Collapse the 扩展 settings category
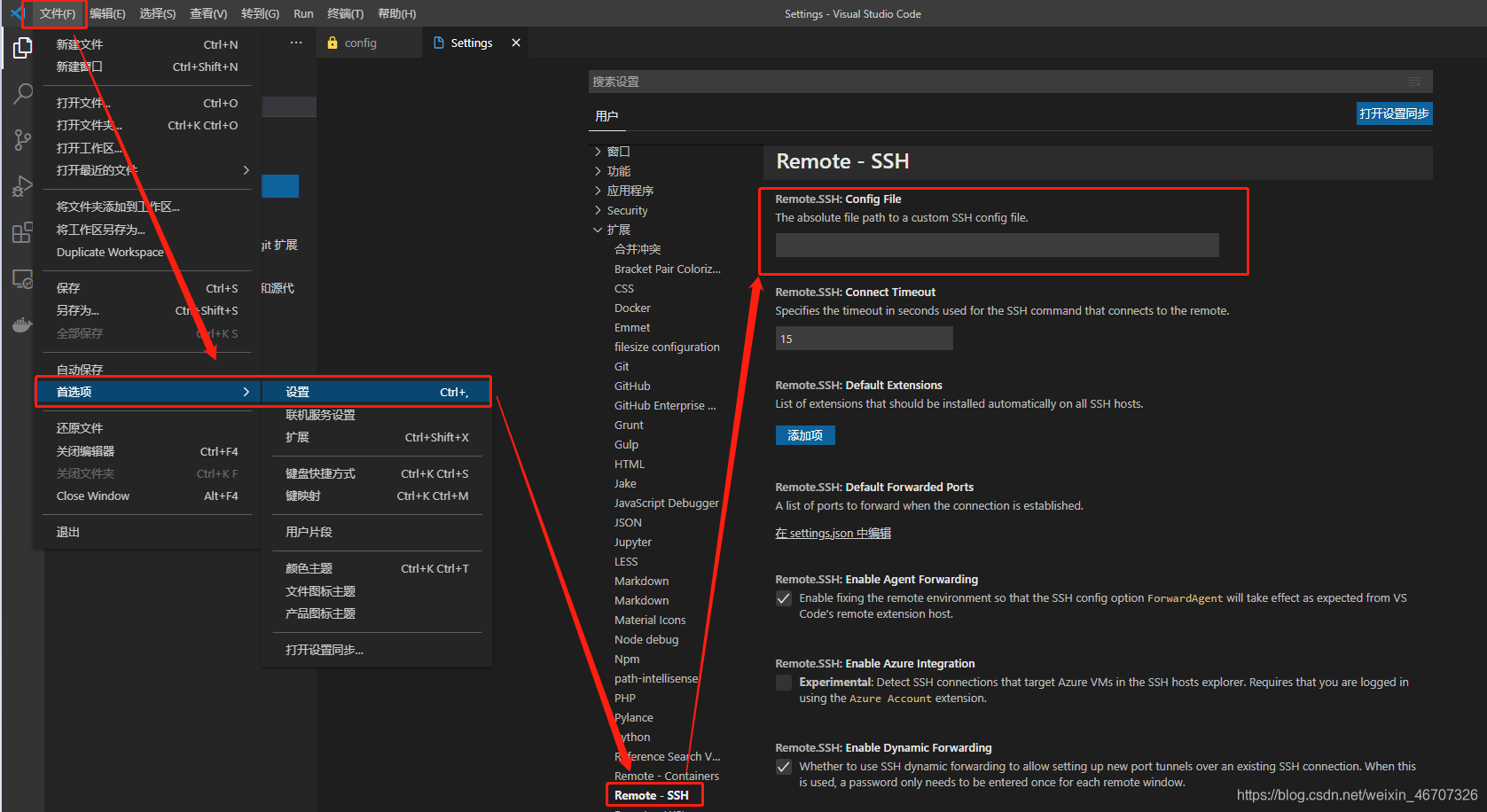The height and width of the screenshot is (812, 1487). 598,230
